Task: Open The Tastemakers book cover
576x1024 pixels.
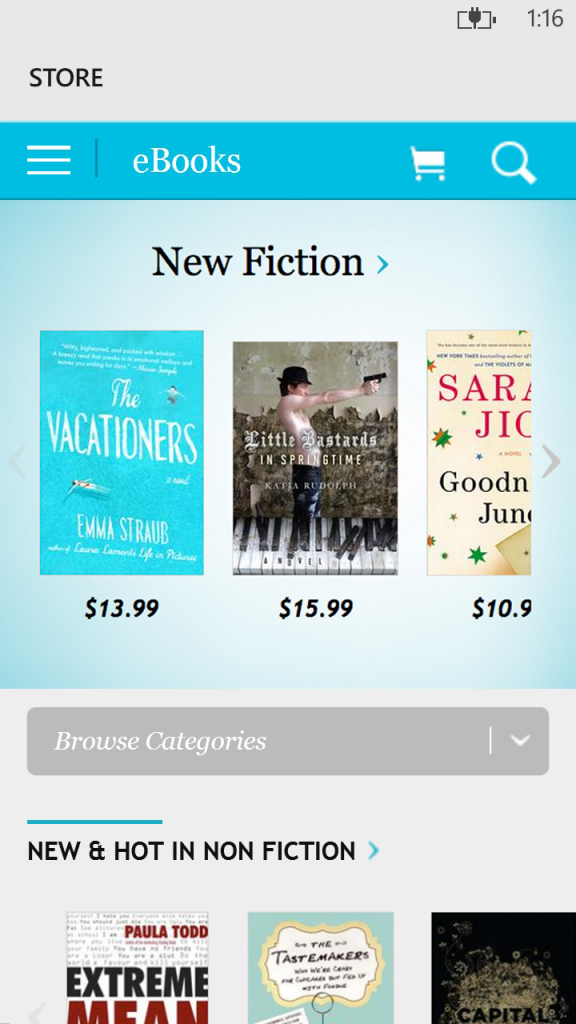Action: [321, 968]
